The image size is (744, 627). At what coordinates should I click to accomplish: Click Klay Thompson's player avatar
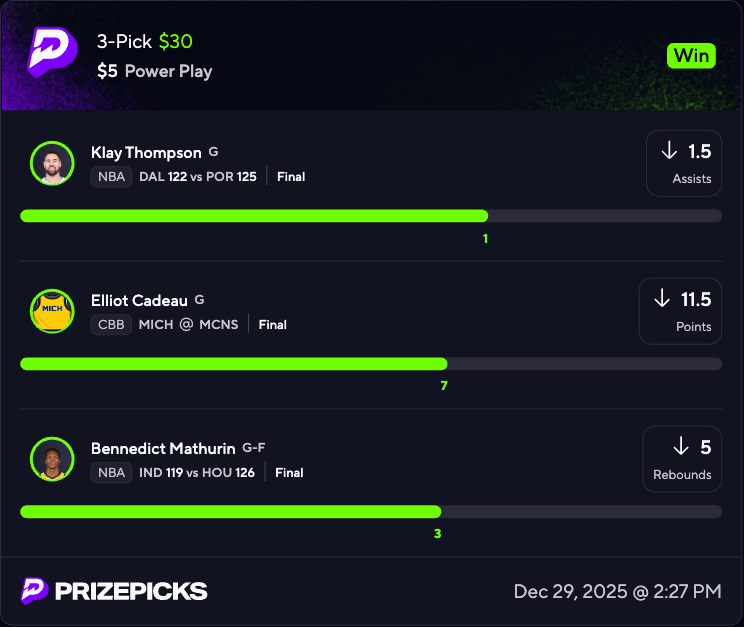(52, 163)
